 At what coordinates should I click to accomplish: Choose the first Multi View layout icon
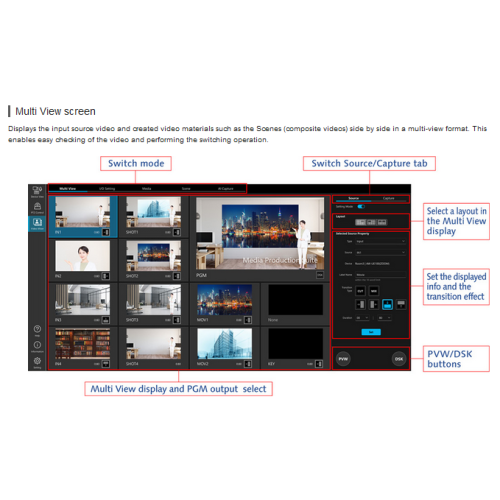[360, 222]
